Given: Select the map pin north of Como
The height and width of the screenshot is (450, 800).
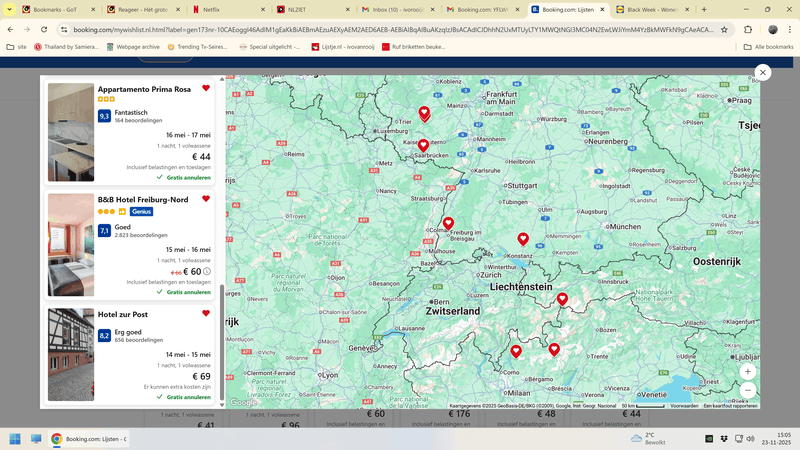Looking at the screenshot, I should [x=516, y=351].
